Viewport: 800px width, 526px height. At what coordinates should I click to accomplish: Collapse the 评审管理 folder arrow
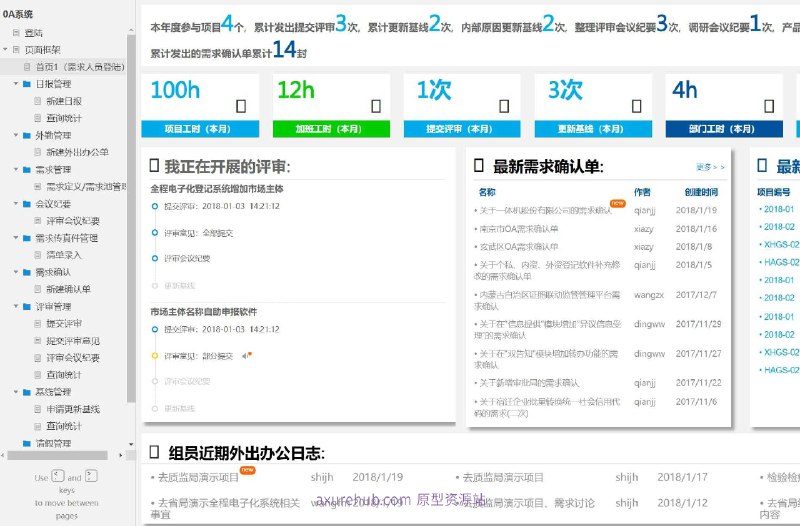pos(16,306)
